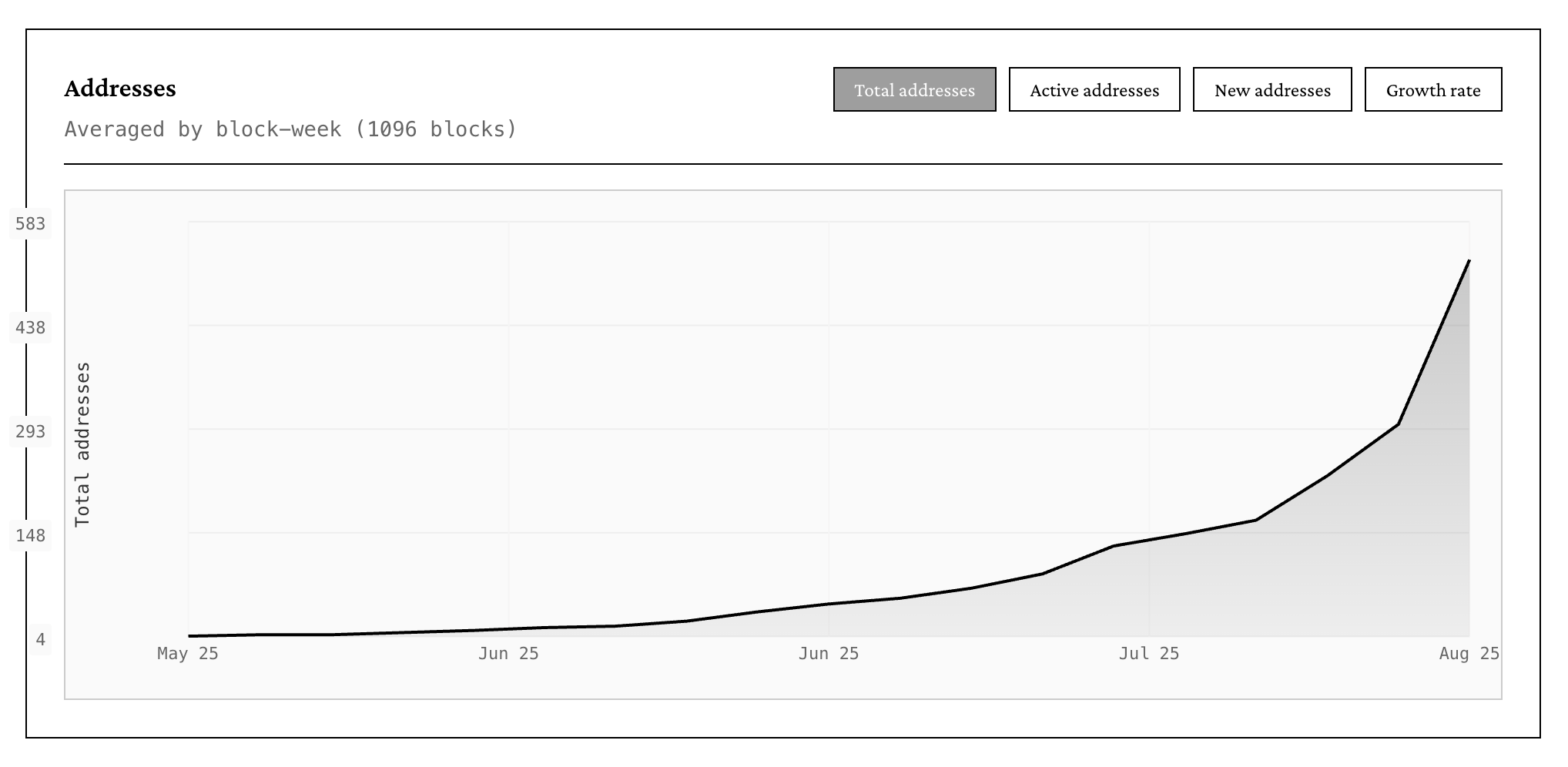Click the 293 value on the y-axis
Viewport: 1568px width, 767px height.
[x=31, y=432]
